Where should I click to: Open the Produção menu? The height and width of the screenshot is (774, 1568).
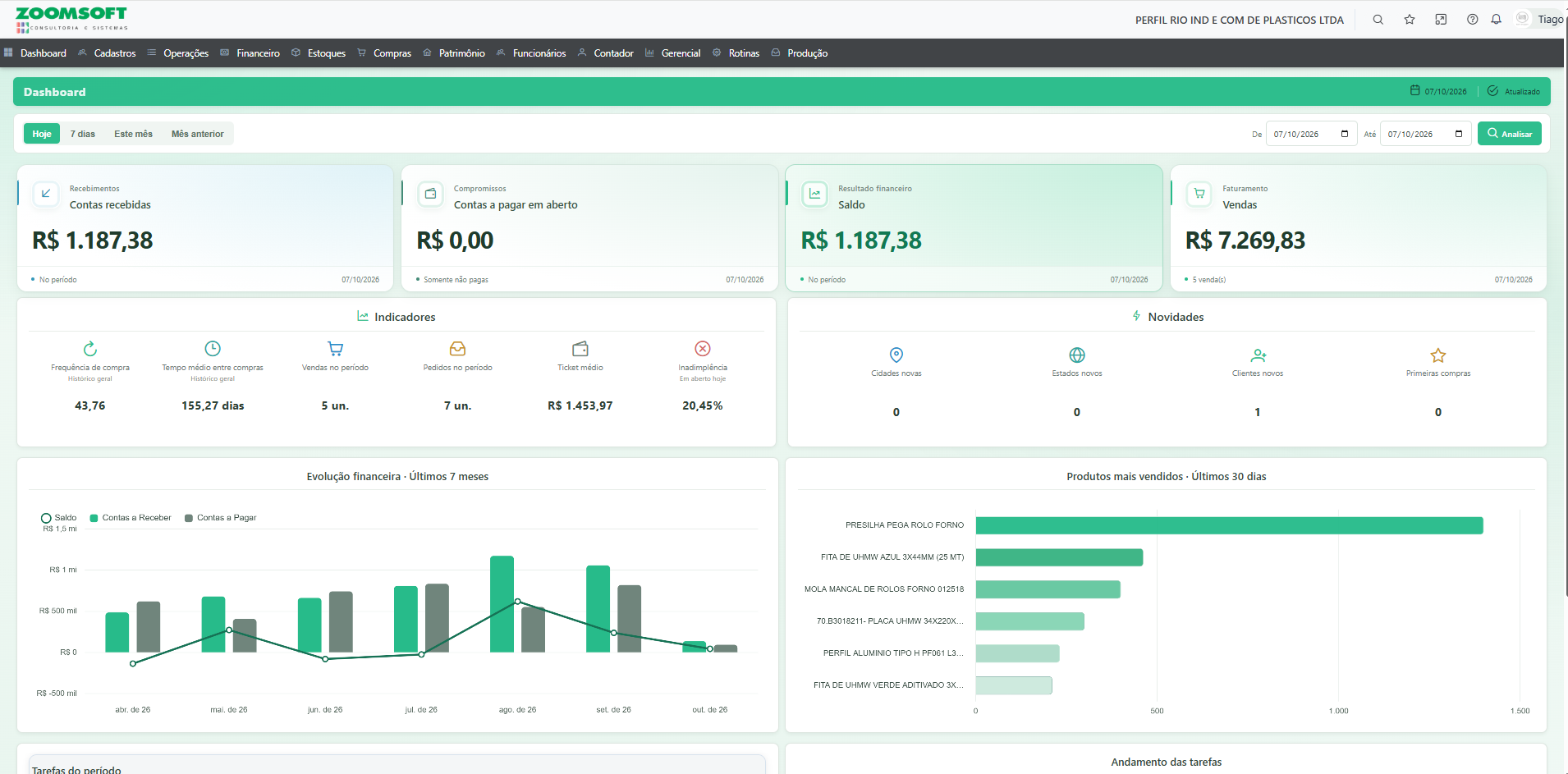800,53
